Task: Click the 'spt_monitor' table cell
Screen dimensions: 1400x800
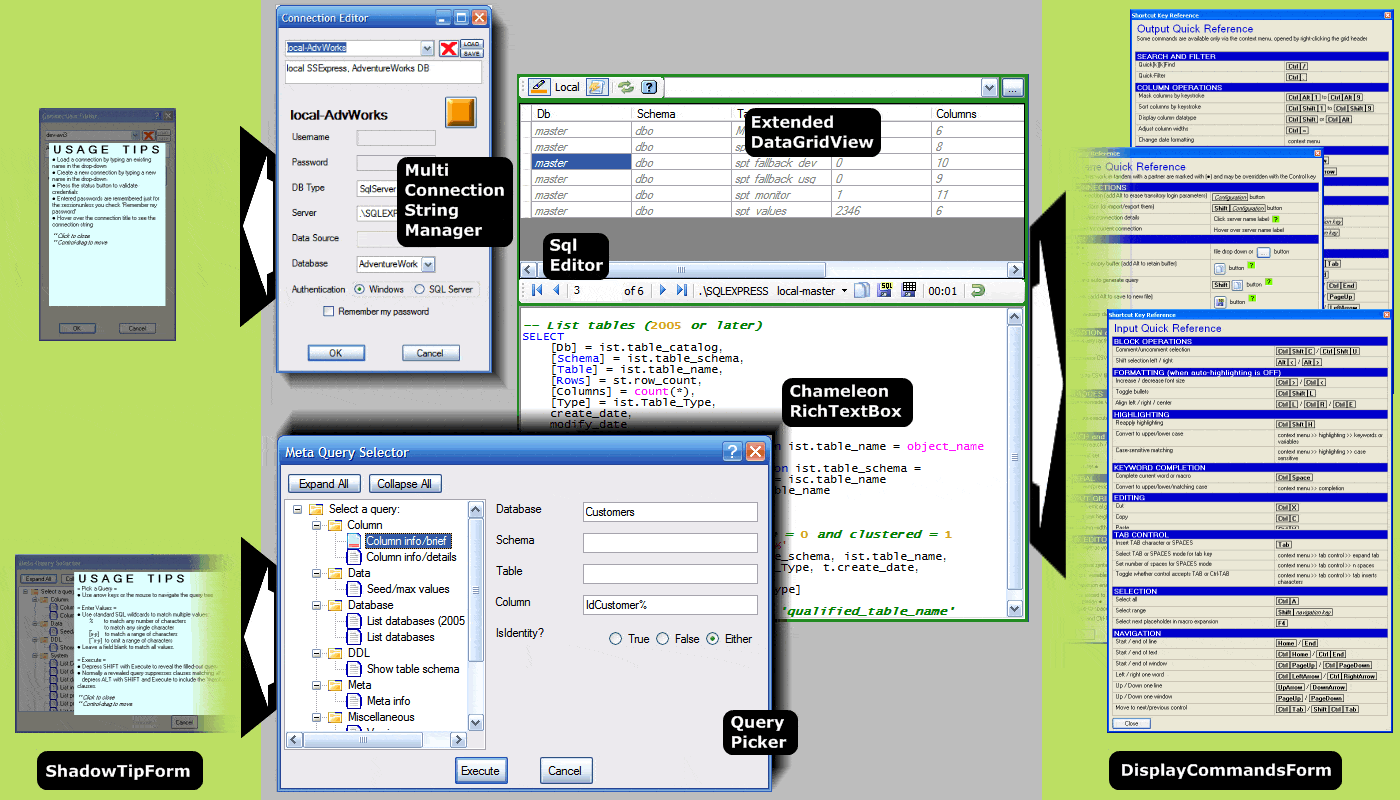Action: (780, 195)
